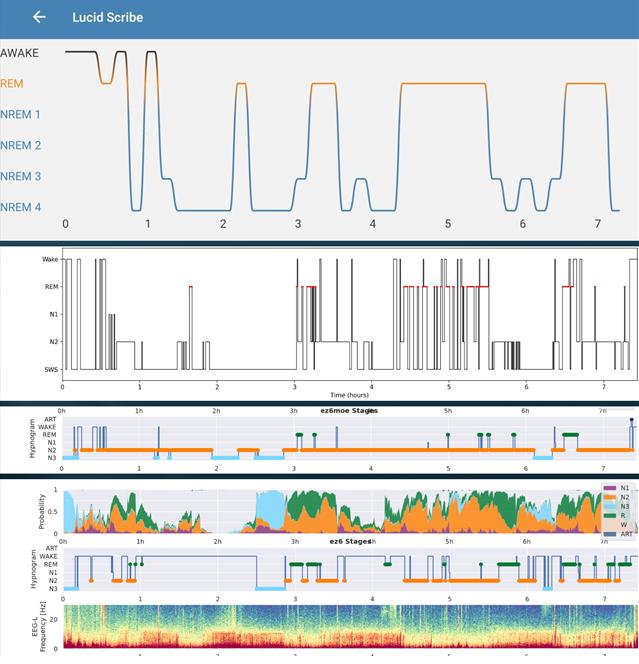Click the N3 plateau before 3h in ez6 hypnogram
639x664 pixels.
pos(271,589)
